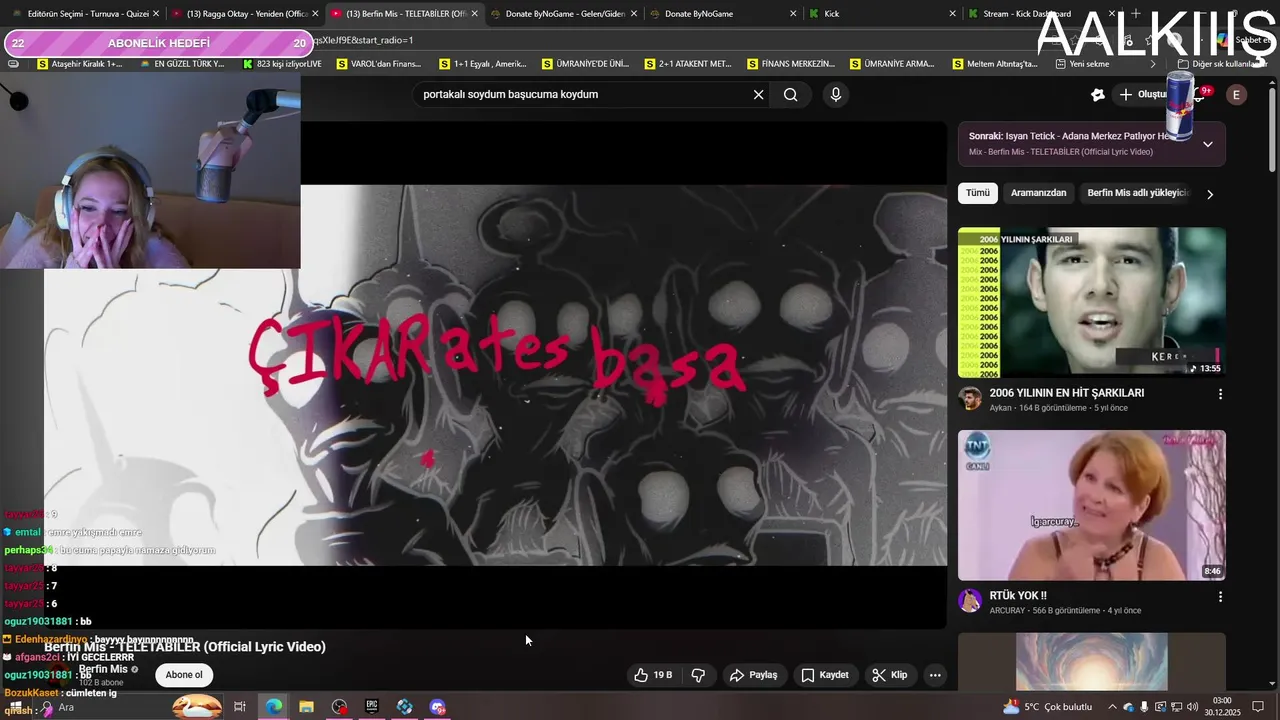
Task: Select the Tümü filter chip
Action: coord(977,193)
